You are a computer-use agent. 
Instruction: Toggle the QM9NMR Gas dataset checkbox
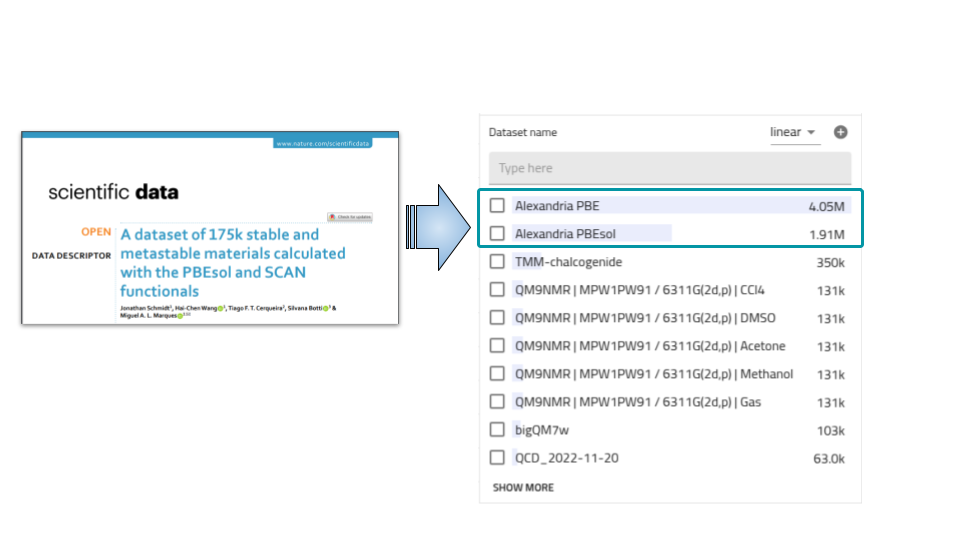497,402
